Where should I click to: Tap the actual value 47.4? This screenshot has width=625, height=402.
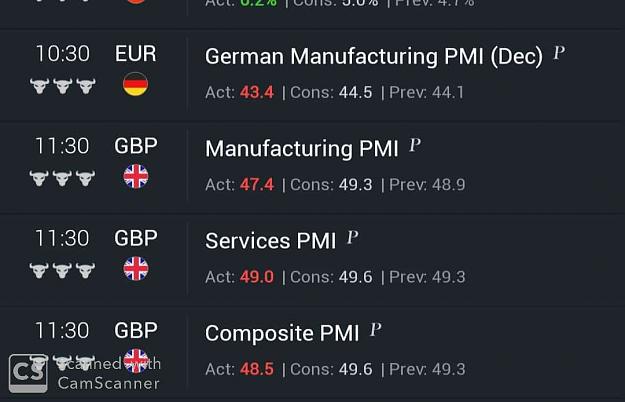tap(257, 185)
